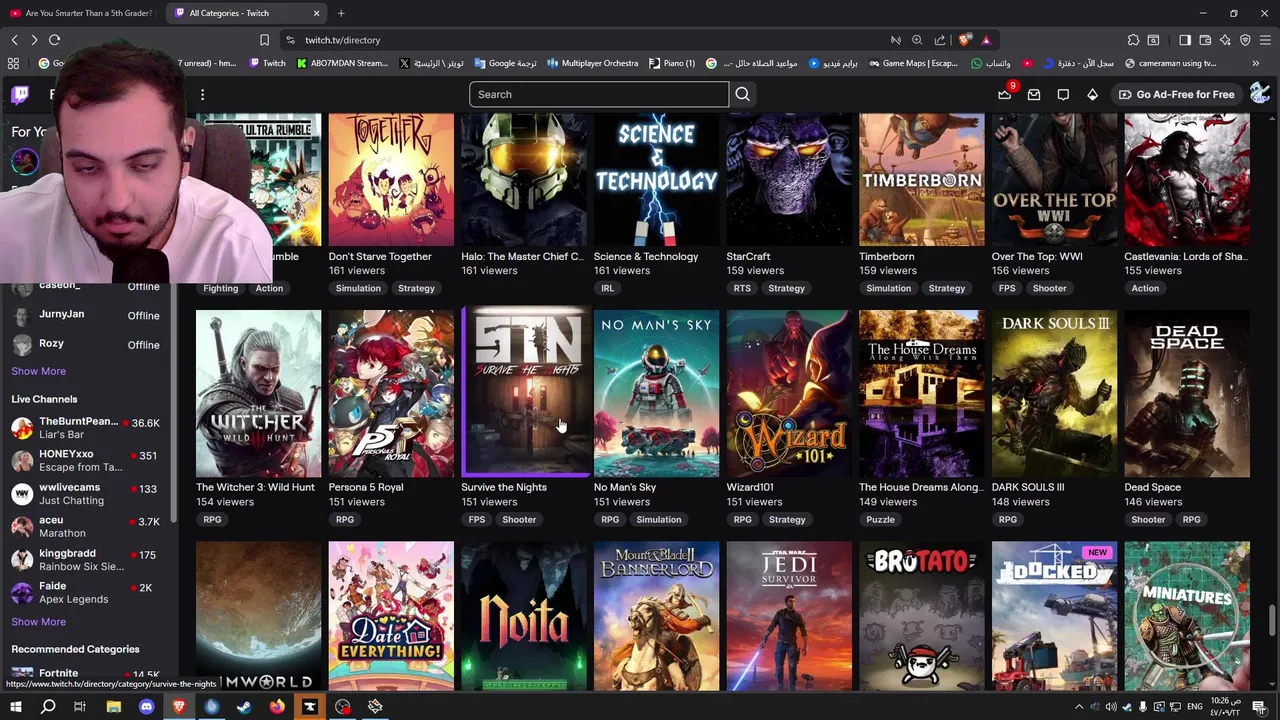This screenshot has width=1280, height=720.
Task: Click the Brave Rewards triangle icon
Action: pyautogui.click(x=986, y=40)
